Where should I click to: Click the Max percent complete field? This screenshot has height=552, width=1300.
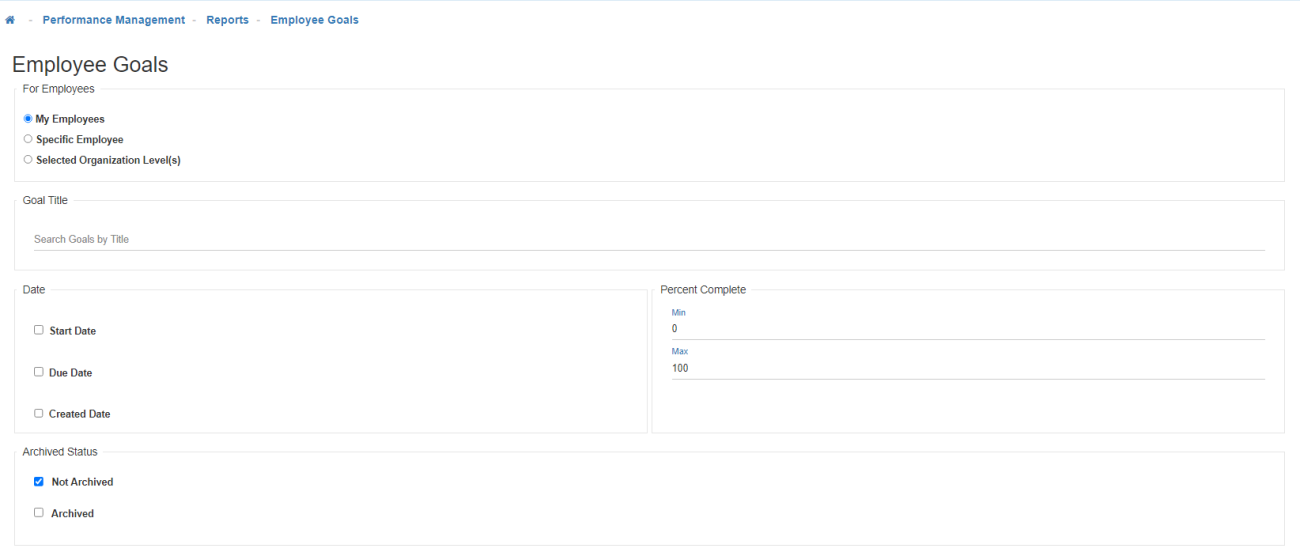tap(967, 368)
